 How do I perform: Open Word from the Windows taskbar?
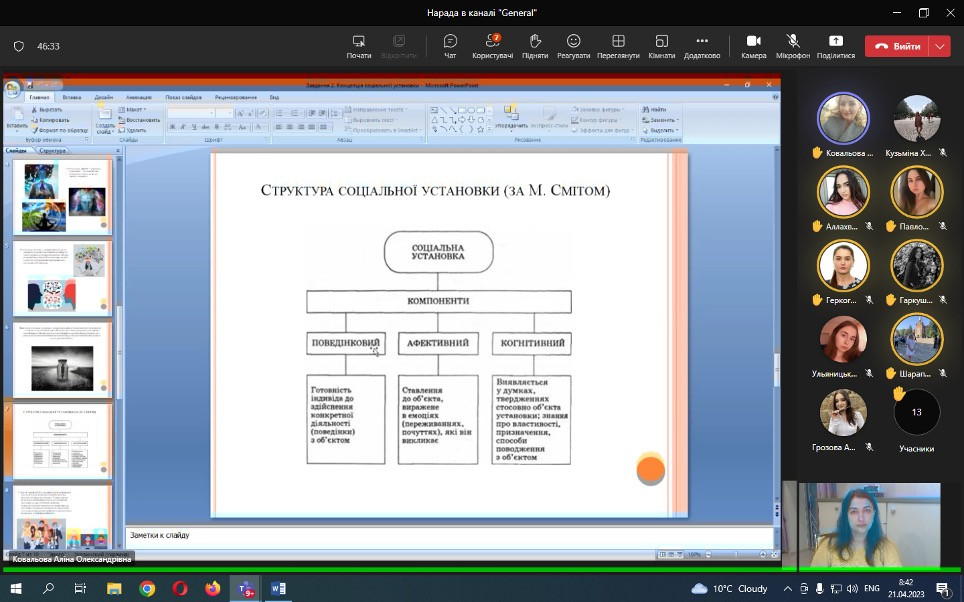(x=278, y=589)
